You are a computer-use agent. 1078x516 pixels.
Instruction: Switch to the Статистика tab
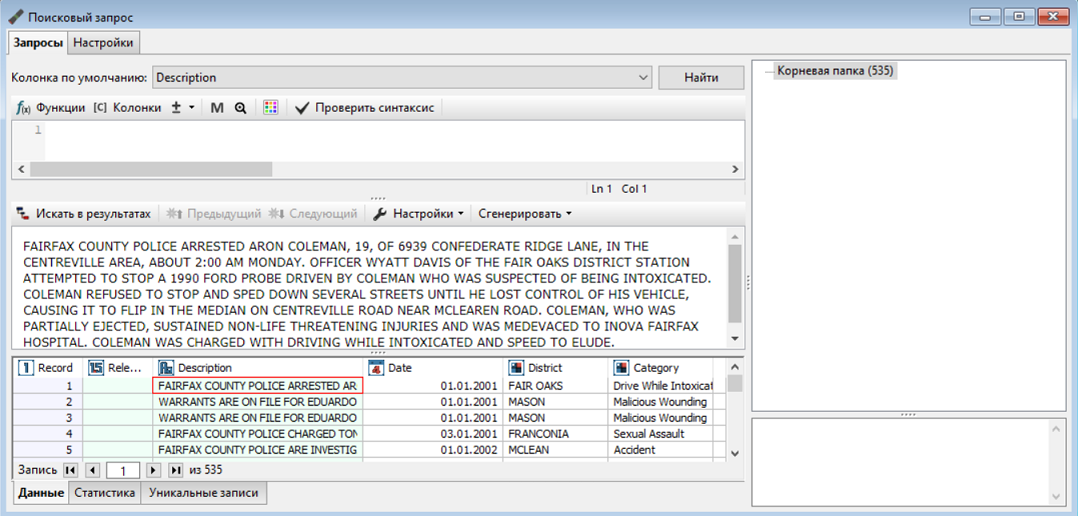104,493
